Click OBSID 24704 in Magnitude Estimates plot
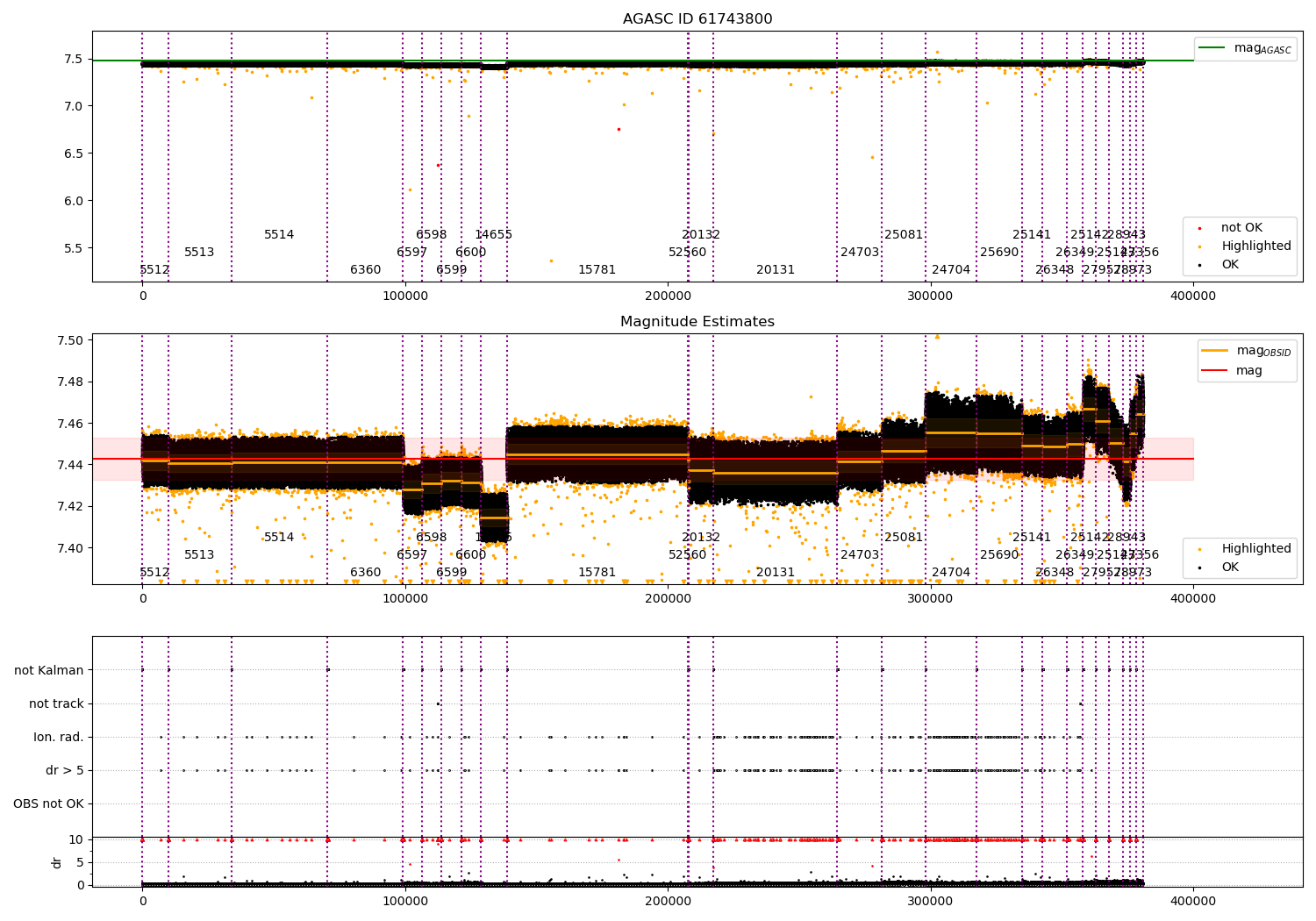Image resolution: width=1316 pixels, height=921 pixels. tap(951, 572)
